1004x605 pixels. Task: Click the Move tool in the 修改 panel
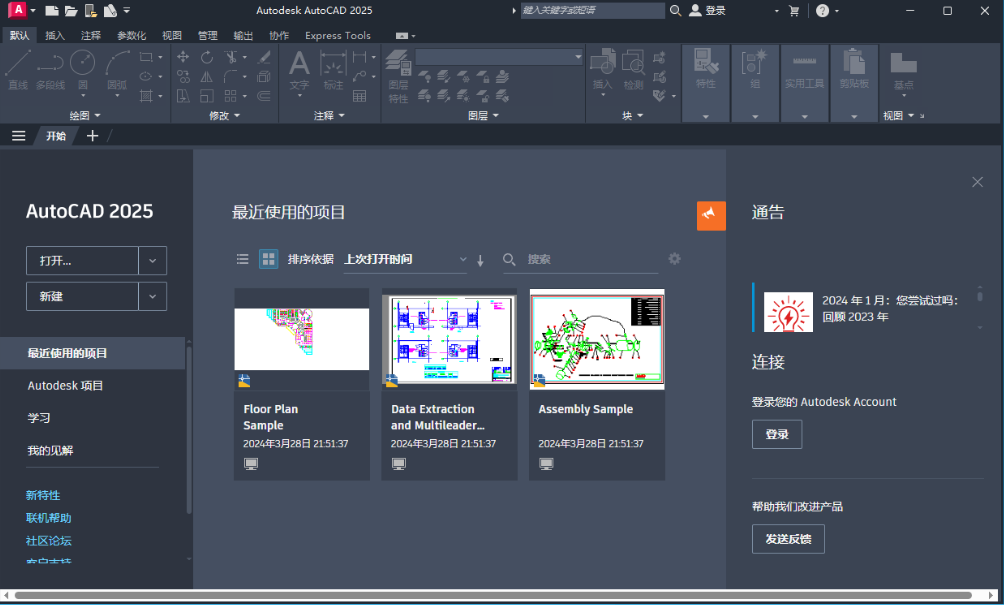click(183, 57)
